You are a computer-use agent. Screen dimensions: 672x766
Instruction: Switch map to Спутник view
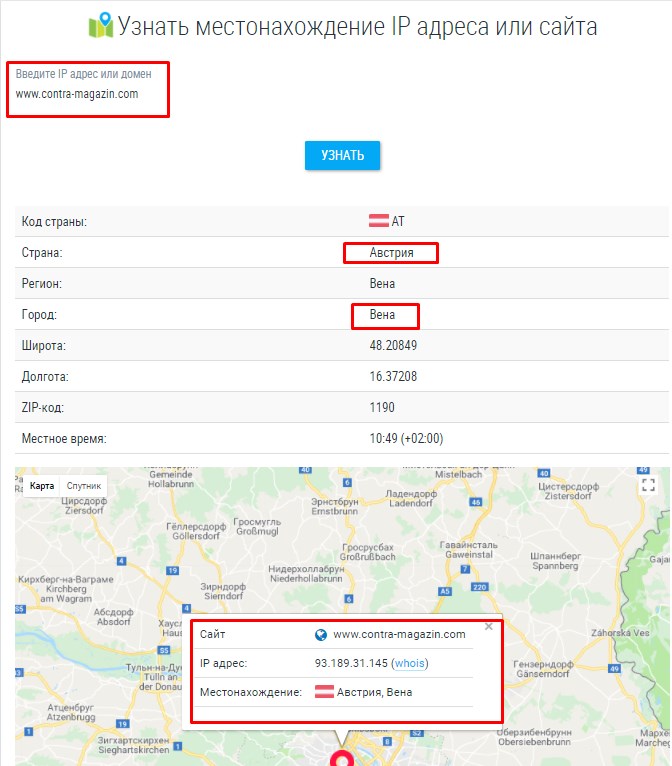point(84,486)
